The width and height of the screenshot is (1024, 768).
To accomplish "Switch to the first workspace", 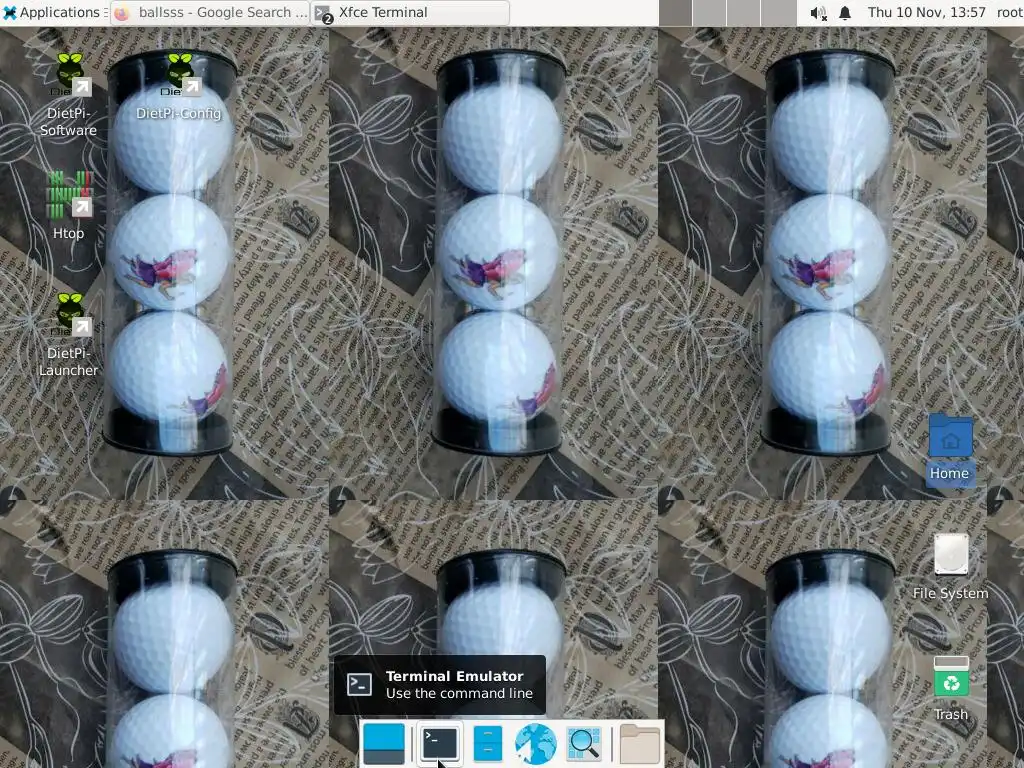I will coord(675,12).
